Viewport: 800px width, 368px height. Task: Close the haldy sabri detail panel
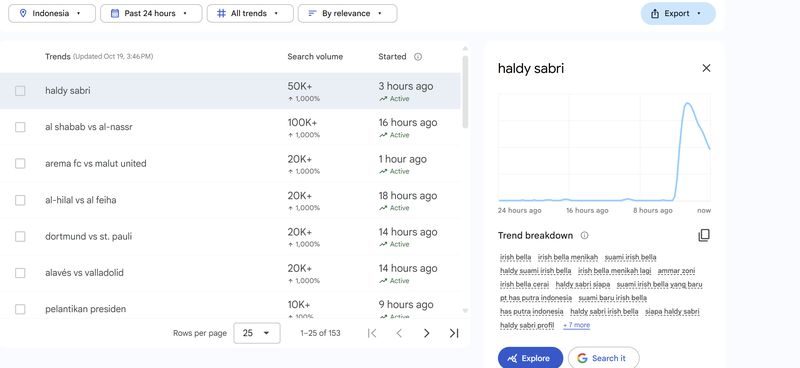click(706, 68)
